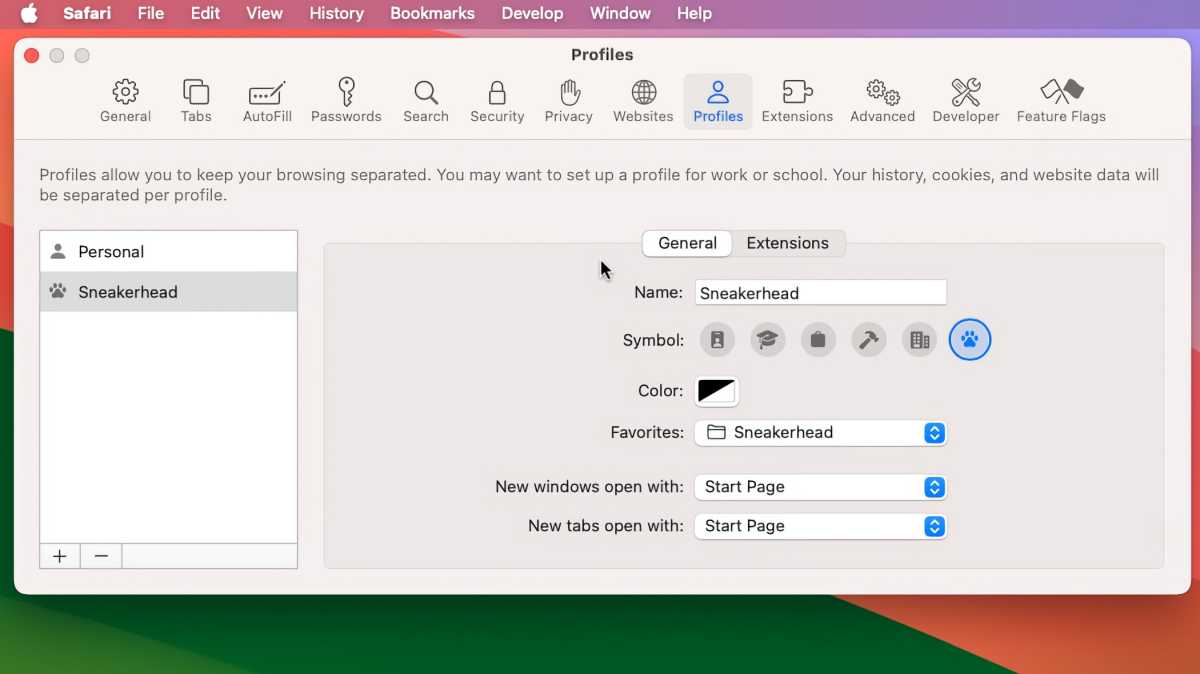The width and height of the screenshot is (1200, 674).
Task: Open New tabs open with dropdown
Action: pyautogui.click(x=820, y=526)
